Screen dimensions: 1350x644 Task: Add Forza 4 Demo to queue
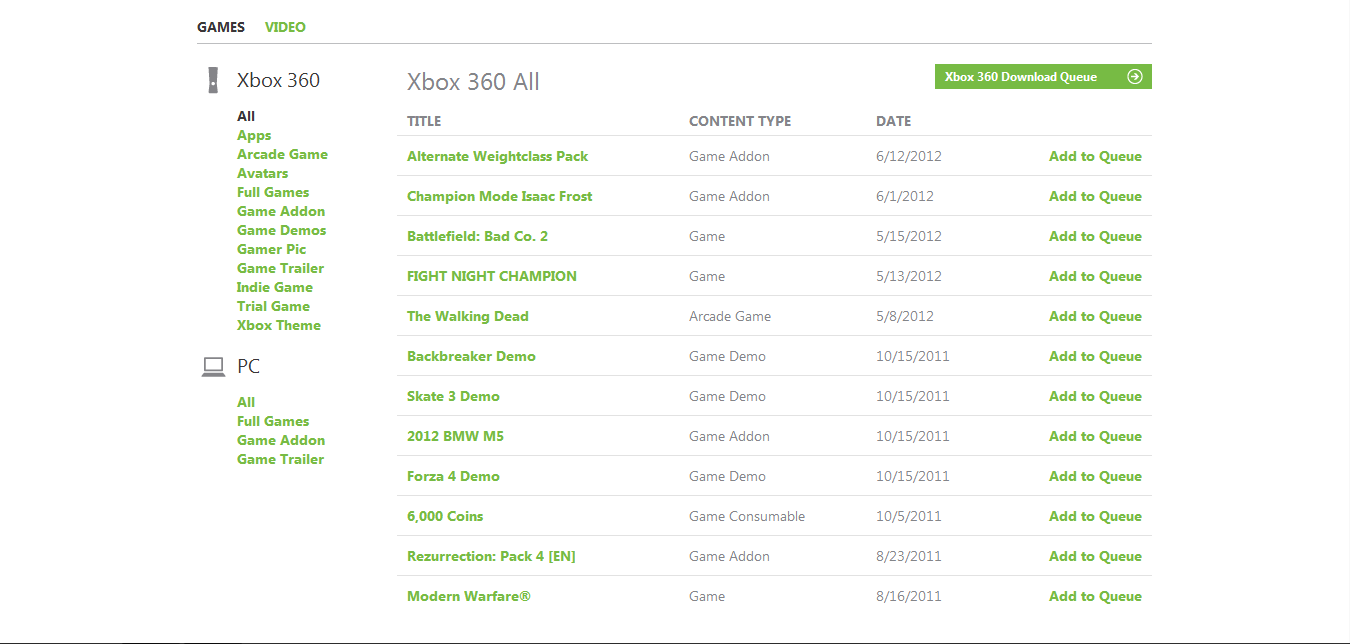(x=1095, y=476)
